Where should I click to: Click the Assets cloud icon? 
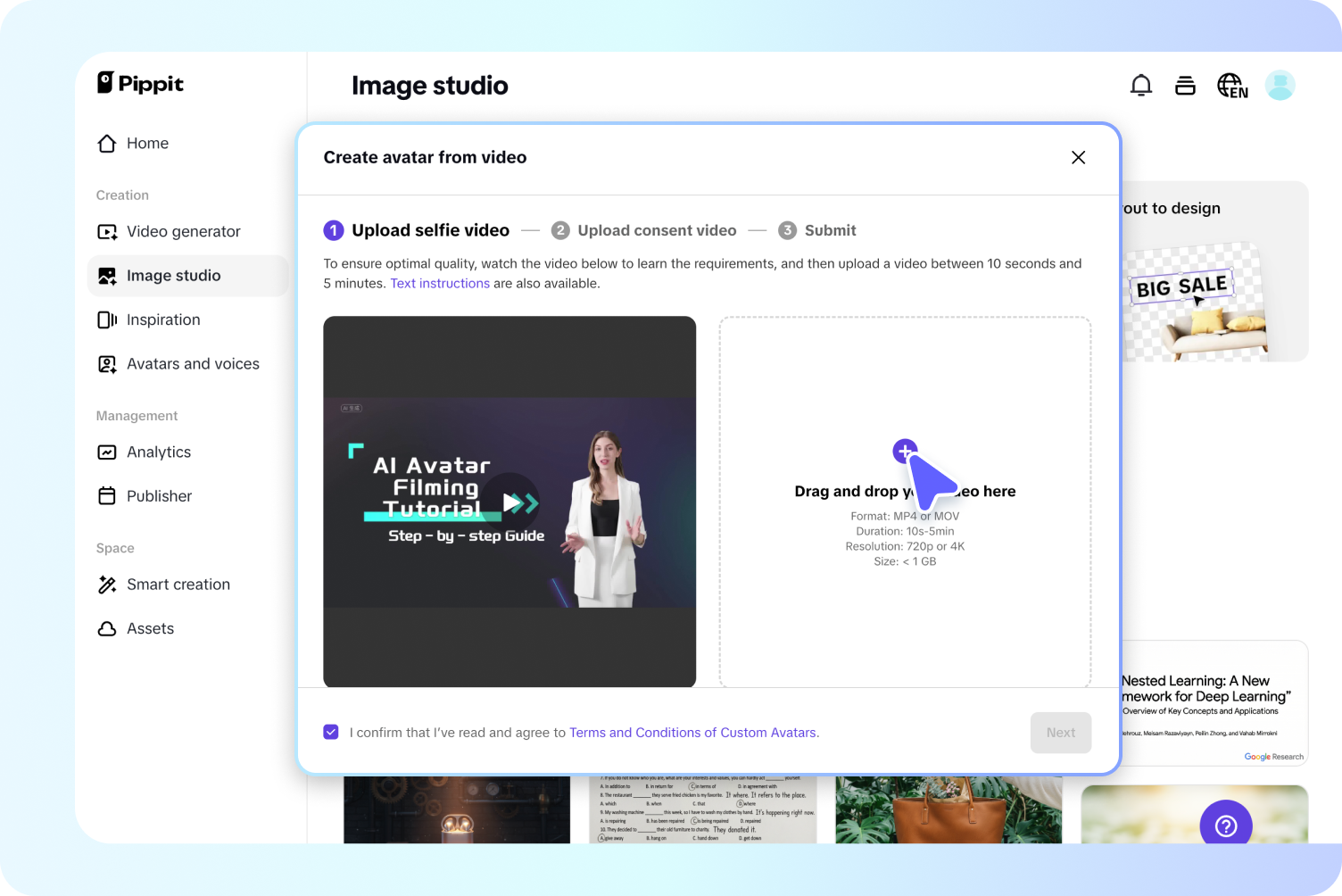(107, 629)
